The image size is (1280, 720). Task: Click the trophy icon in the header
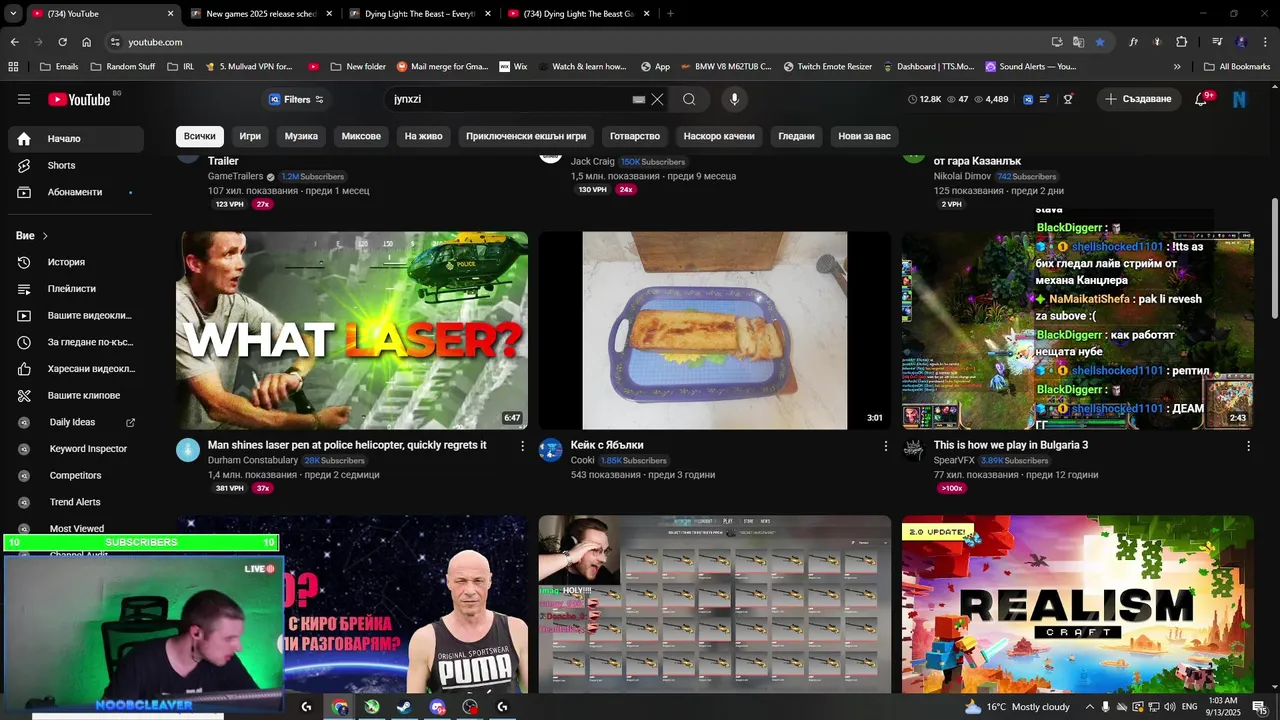1069,99
